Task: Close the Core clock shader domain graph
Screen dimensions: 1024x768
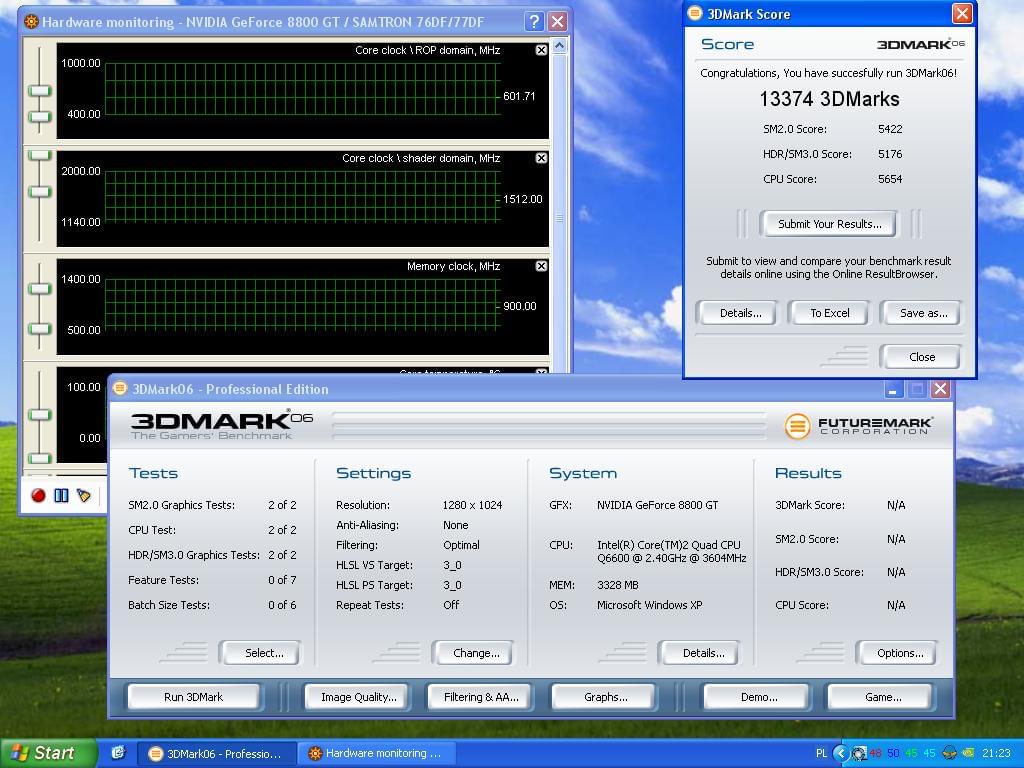Action: (x=541, y=158)
